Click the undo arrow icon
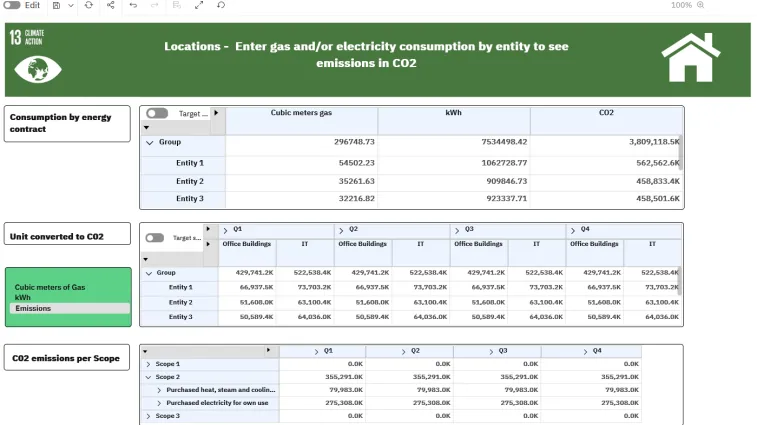The height and width of the screenshot is (425, 757). (133, 5)
